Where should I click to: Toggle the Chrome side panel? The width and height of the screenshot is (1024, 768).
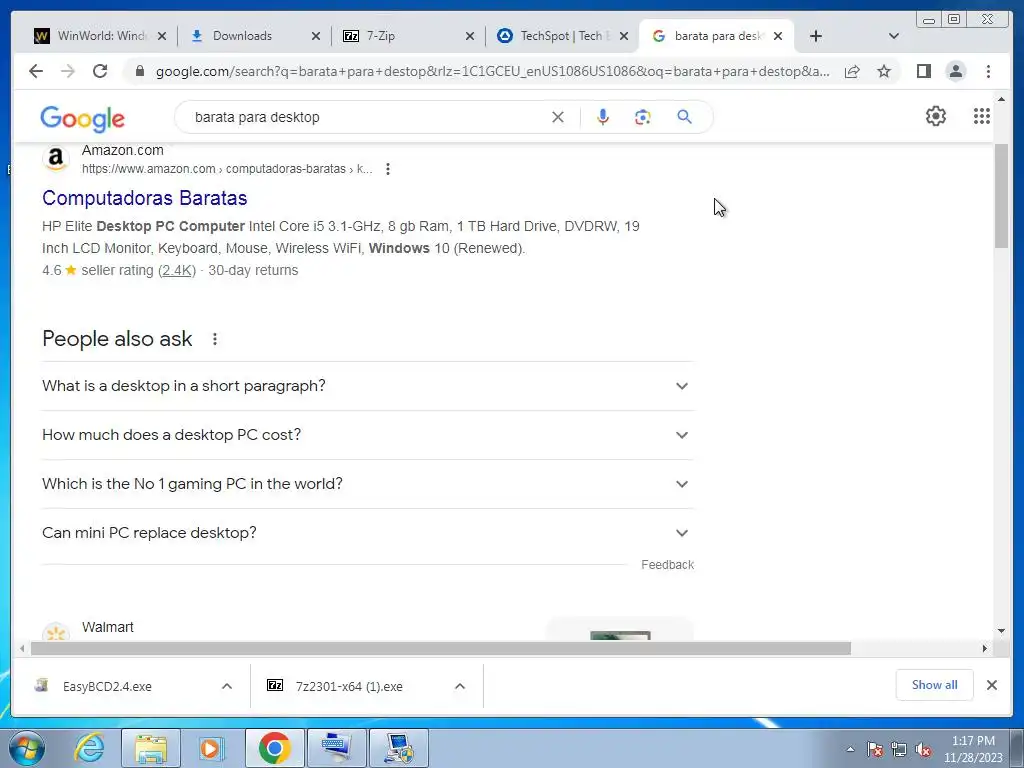click(x=923, y=71)
